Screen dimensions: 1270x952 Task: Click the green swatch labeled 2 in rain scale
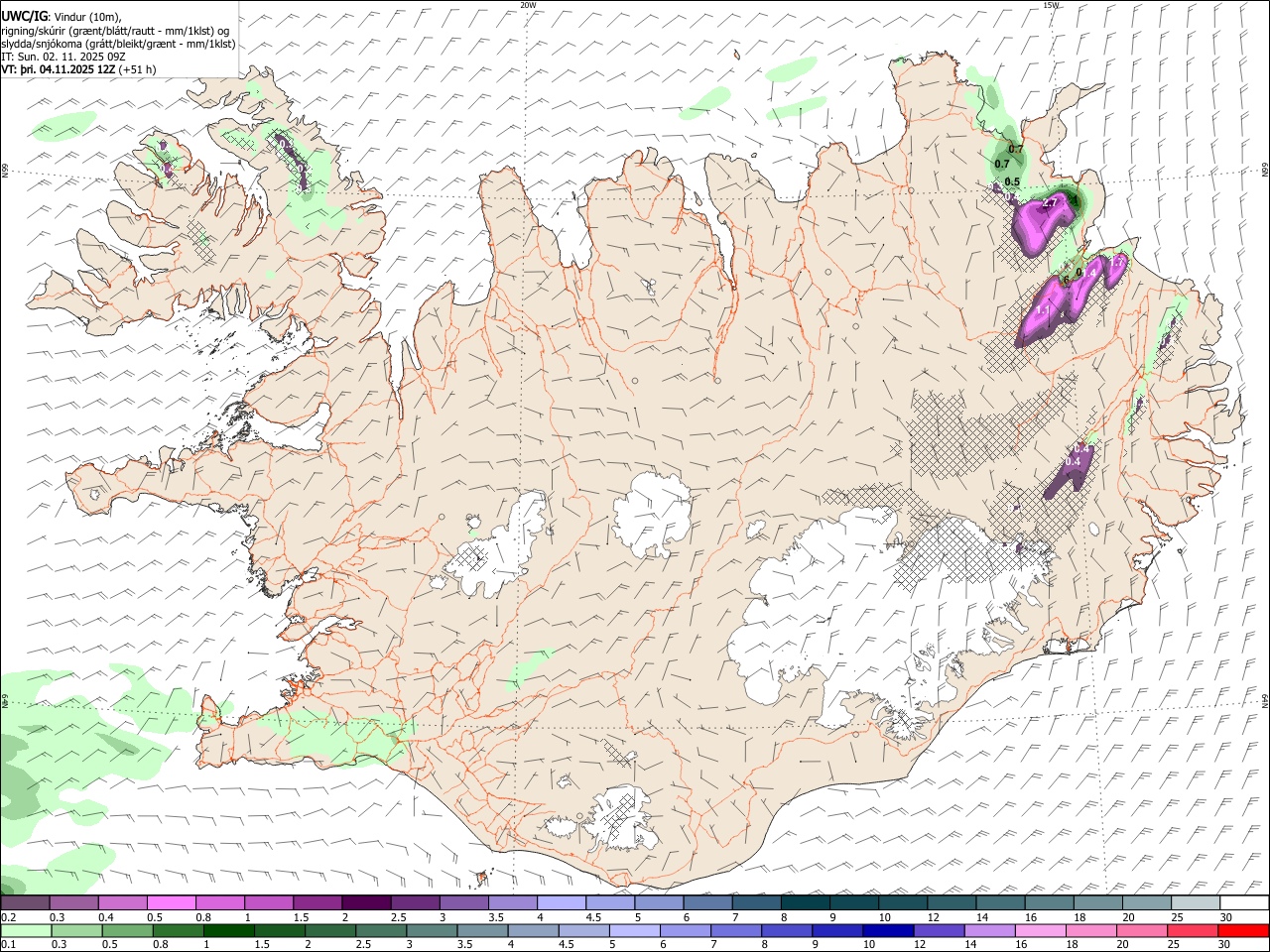[x=329, y=931]
